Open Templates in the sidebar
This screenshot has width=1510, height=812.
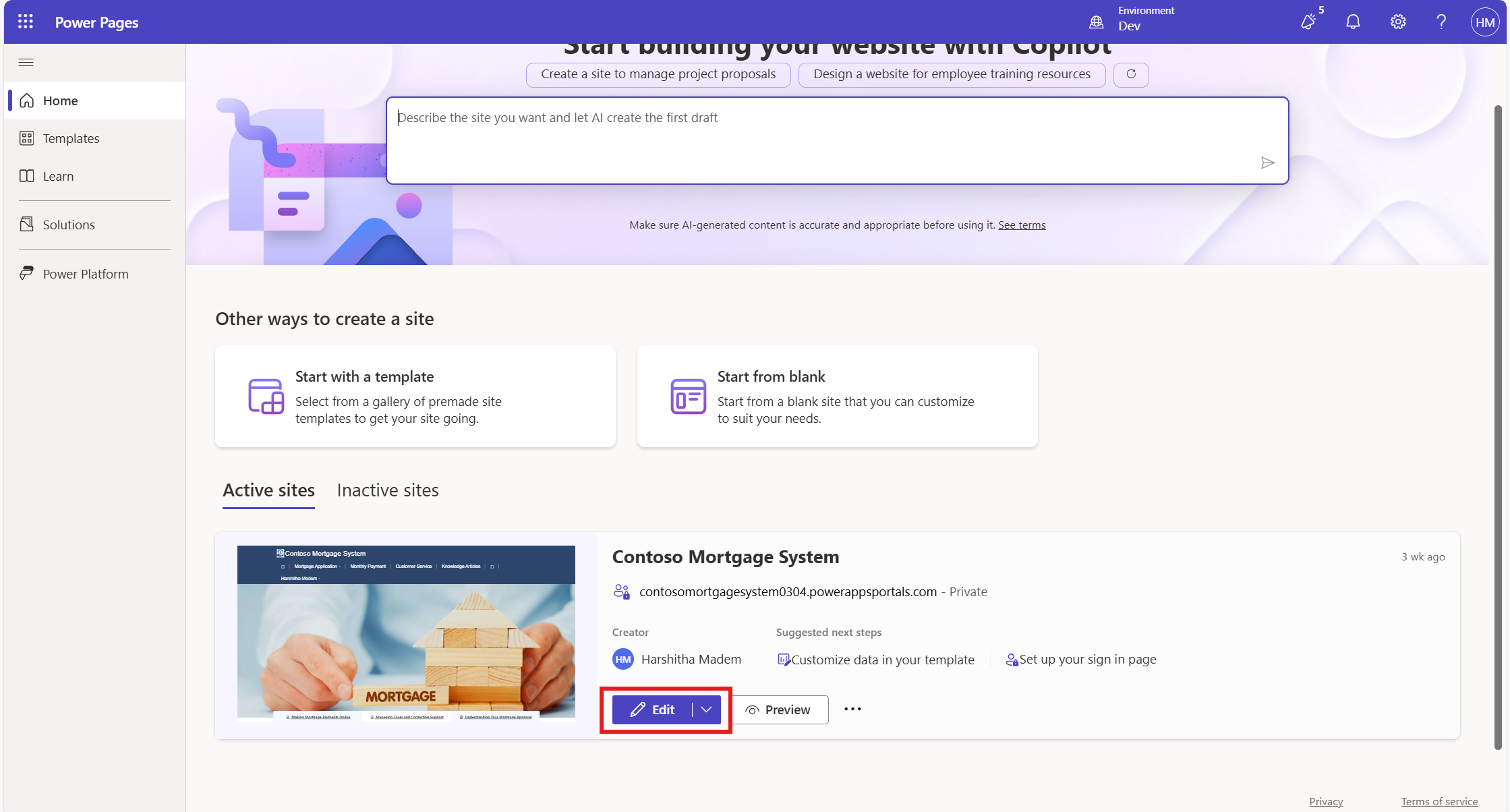click(x=71, y=138)
